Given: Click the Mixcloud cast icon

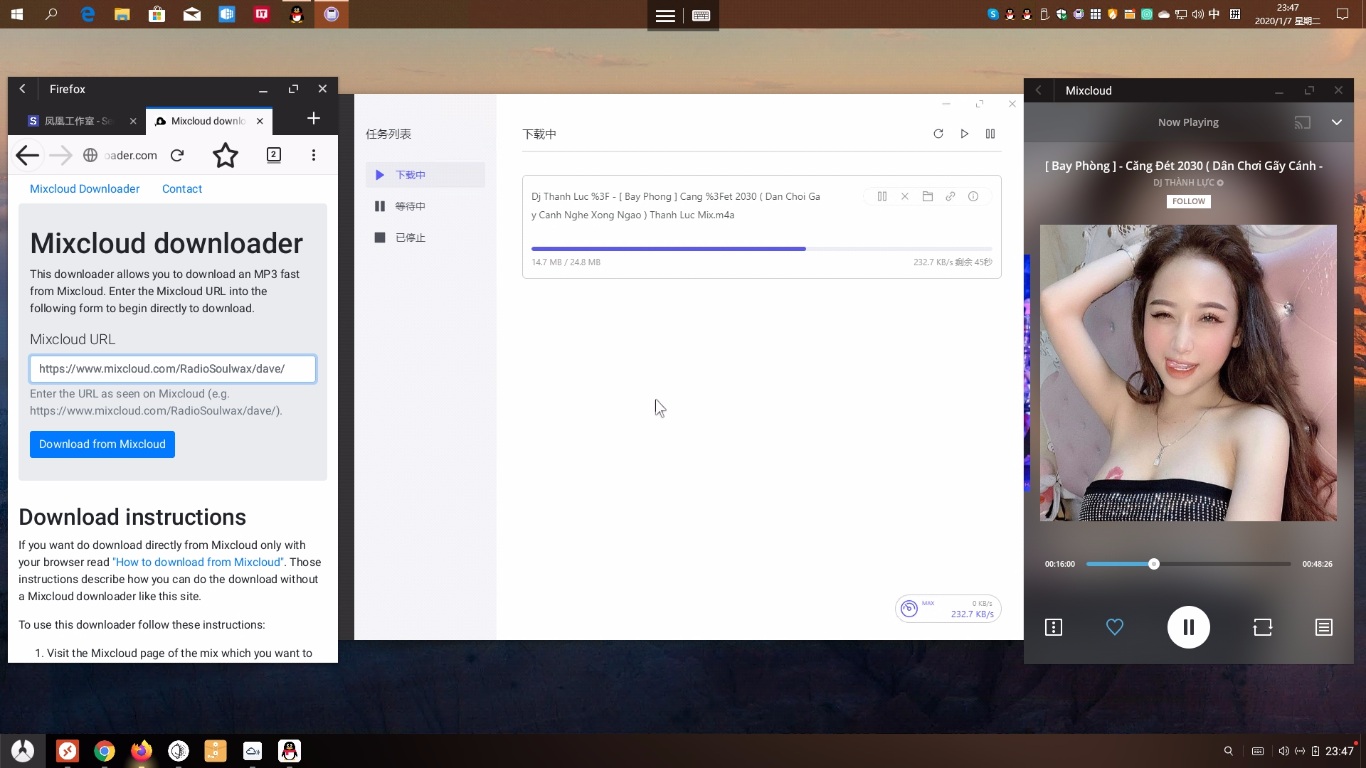Looking at the screenshot, I should 1302,123.
